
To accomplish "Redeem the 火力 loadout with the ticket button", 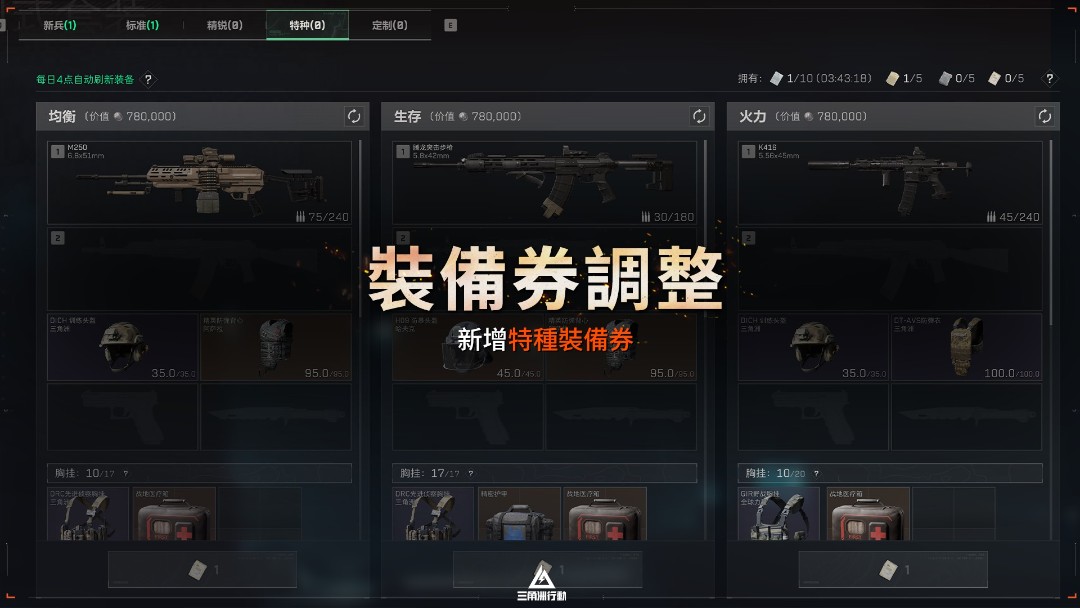I will coord(893,569).
